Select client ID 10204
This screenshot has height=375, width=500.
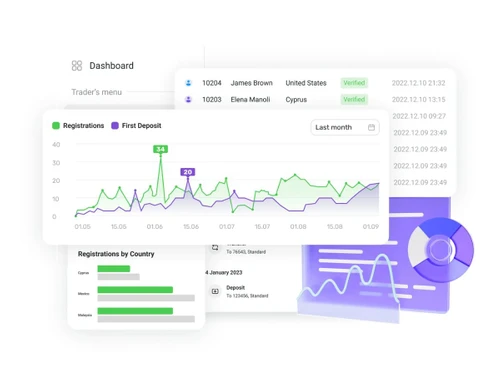(212, 83)
